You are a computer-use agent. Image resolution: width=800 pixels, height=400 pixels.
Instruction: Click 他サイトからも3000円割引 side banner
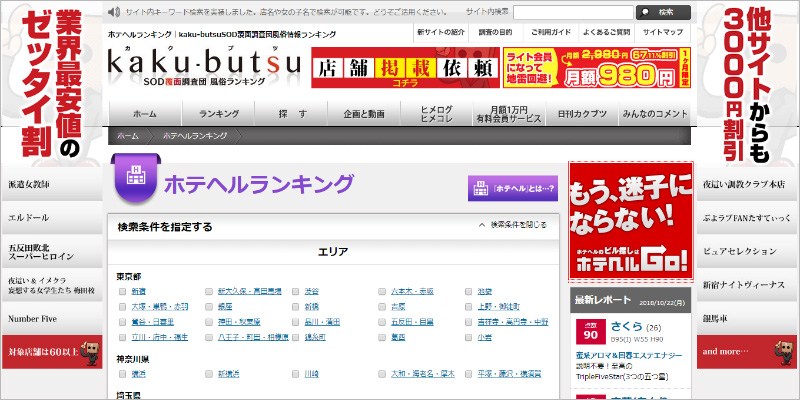pos(747,84)
